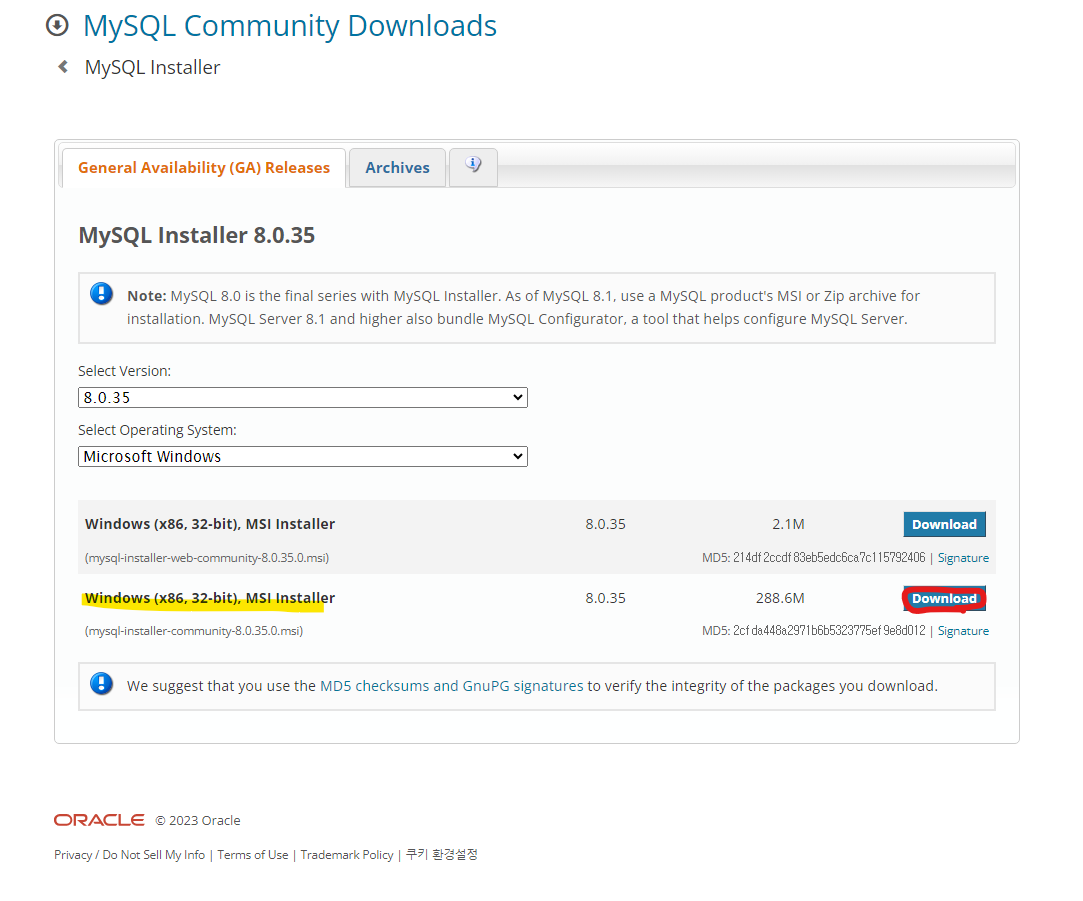Open the 쿠키 환경설정 cookie settings link
The image size is (1083, 901).
[x=441, y=855]
